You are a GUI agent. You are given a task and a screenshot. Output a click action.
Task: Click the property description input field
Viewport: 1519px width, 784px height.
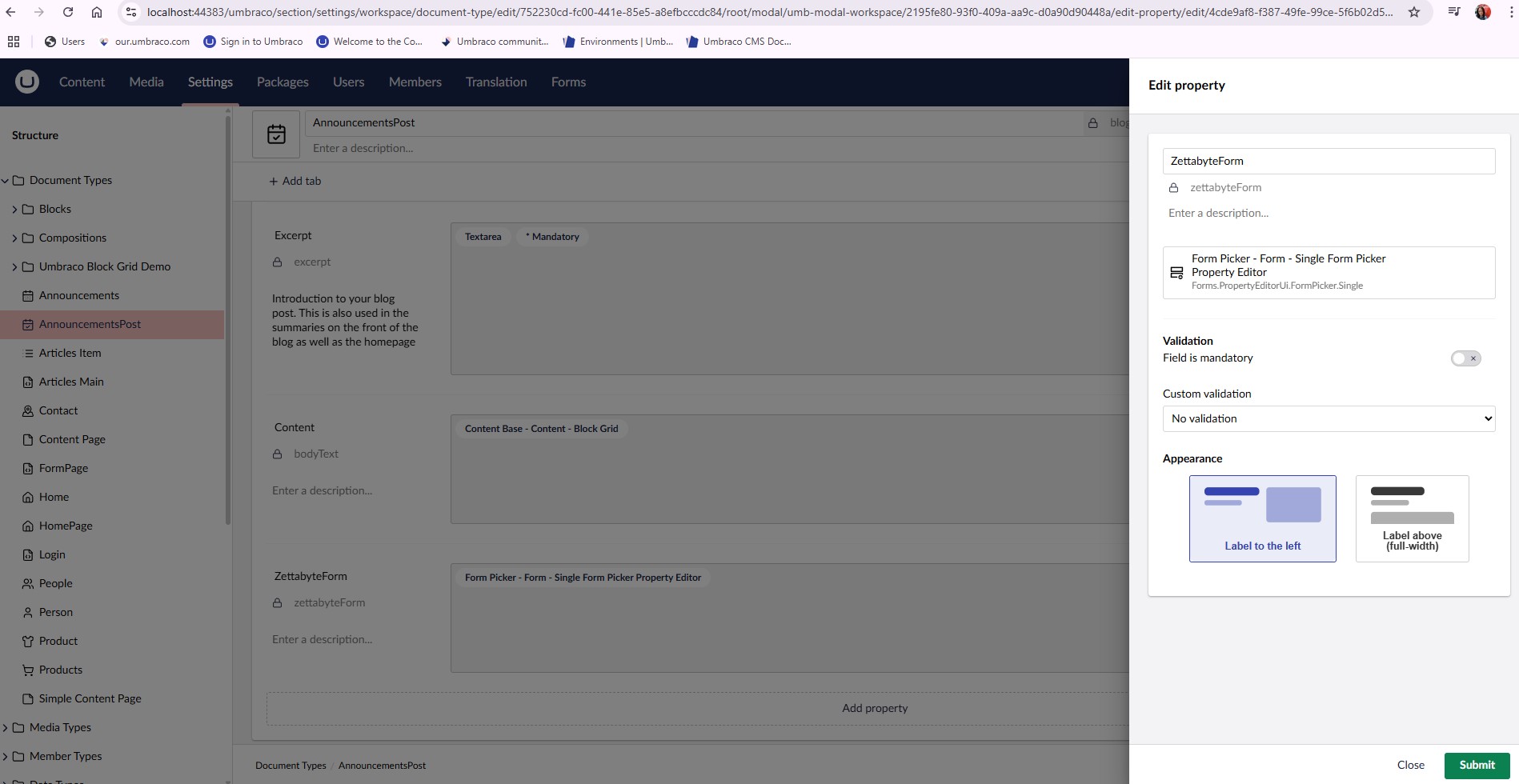1329,214
